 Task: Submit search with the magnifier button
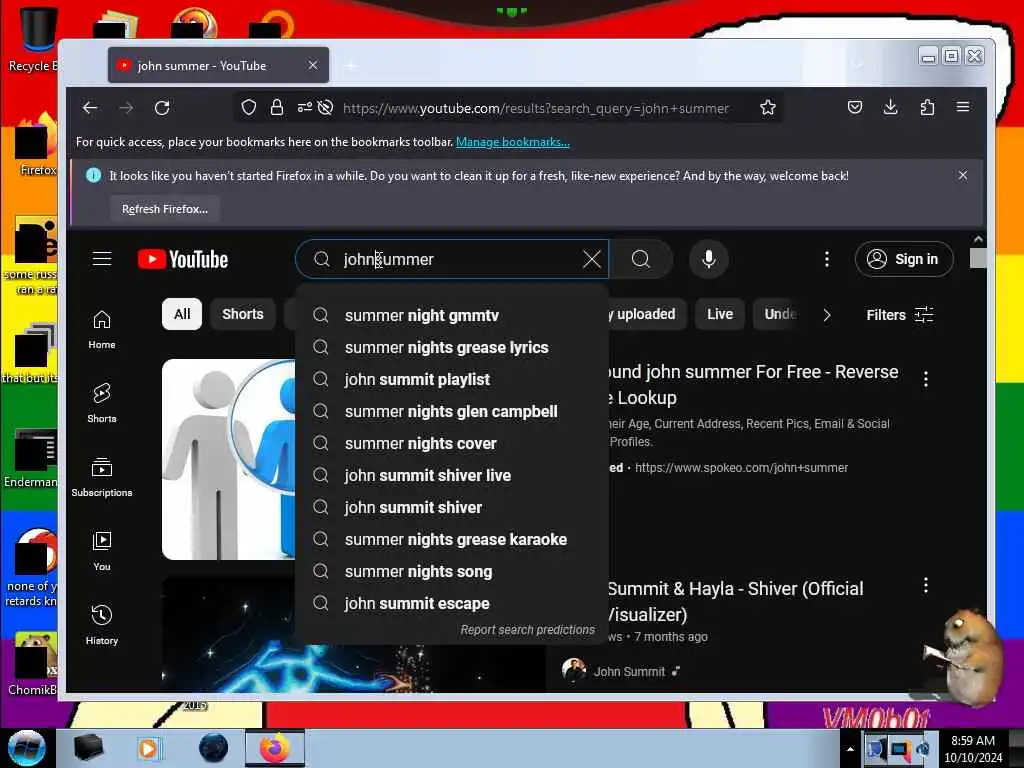coord(641,259)
